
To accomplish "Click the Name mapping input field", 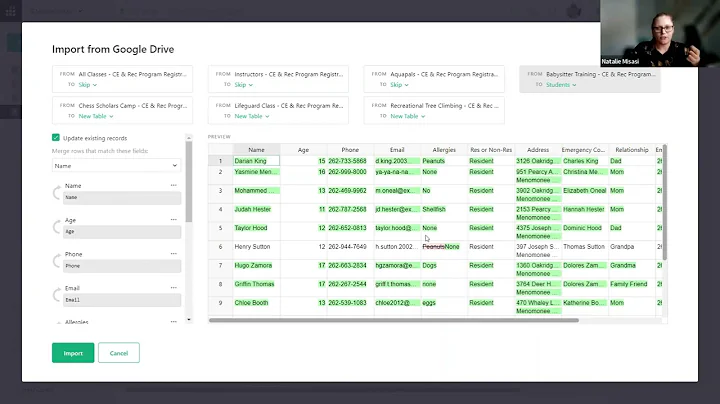I will 122,197.
